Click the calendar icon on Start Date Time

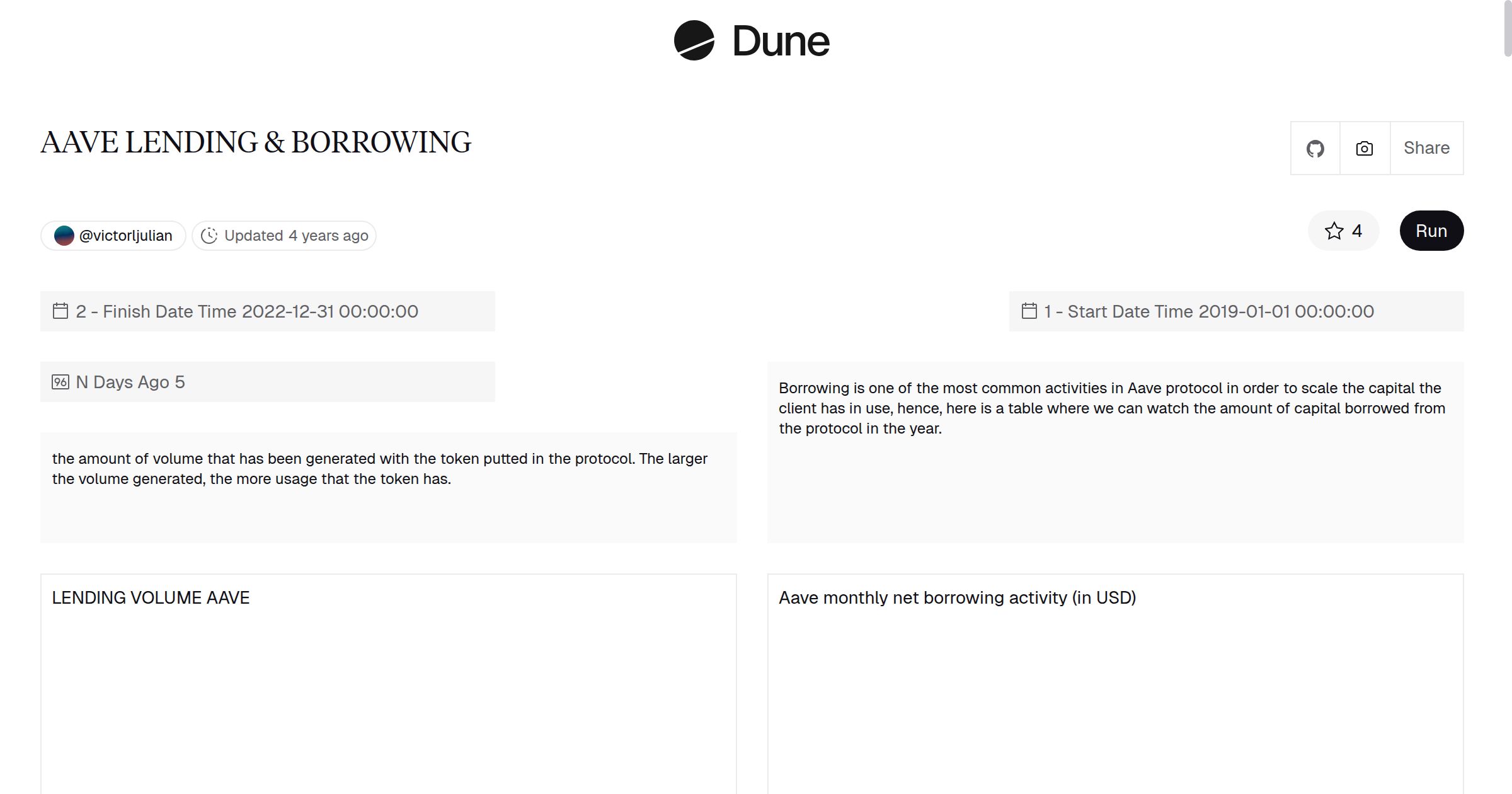pyautogui.click(x=1029, y=311)
